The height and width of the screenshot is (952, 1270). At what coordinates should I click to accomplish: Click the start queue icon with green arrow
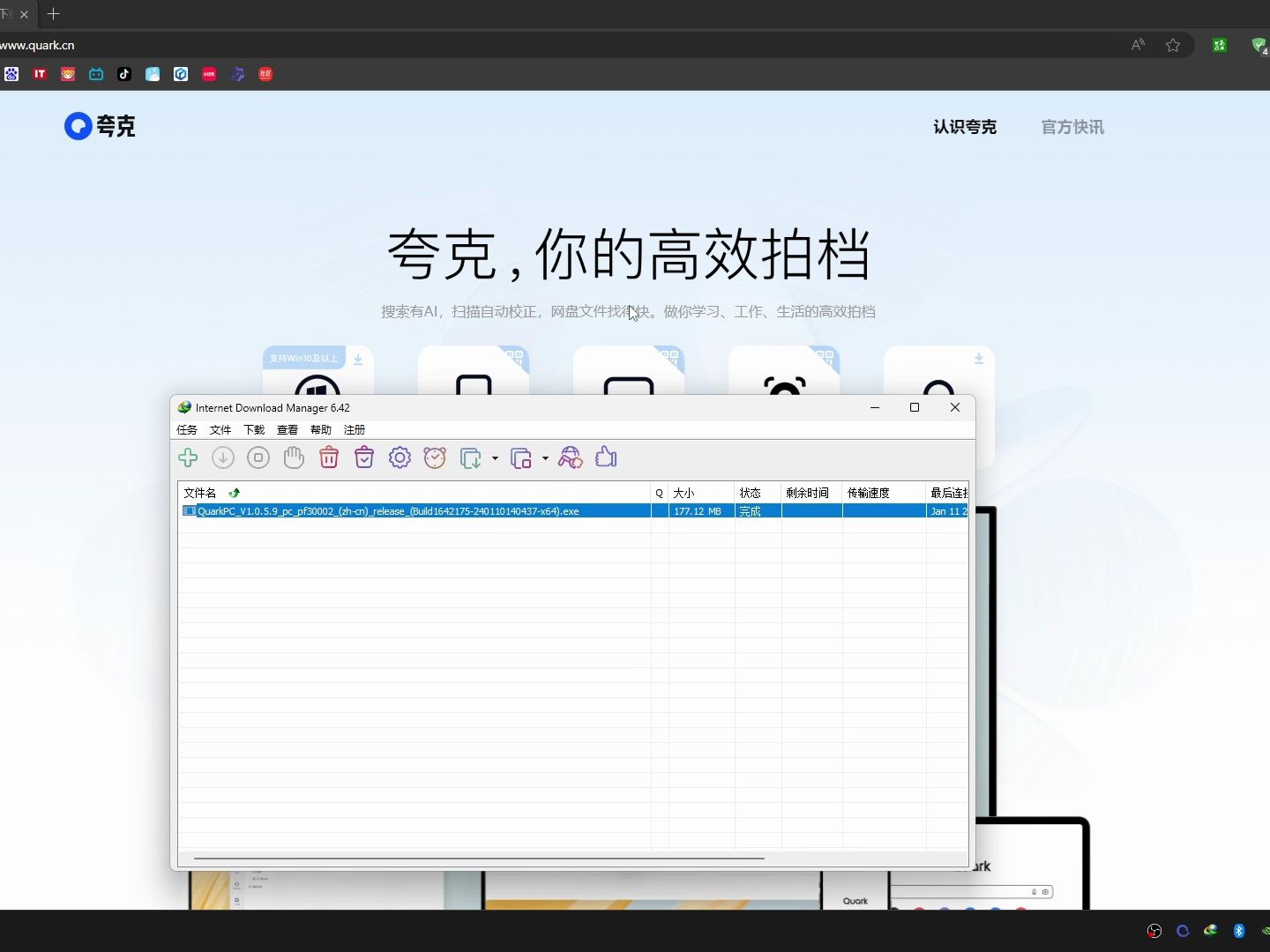click(x=471, y=457)
